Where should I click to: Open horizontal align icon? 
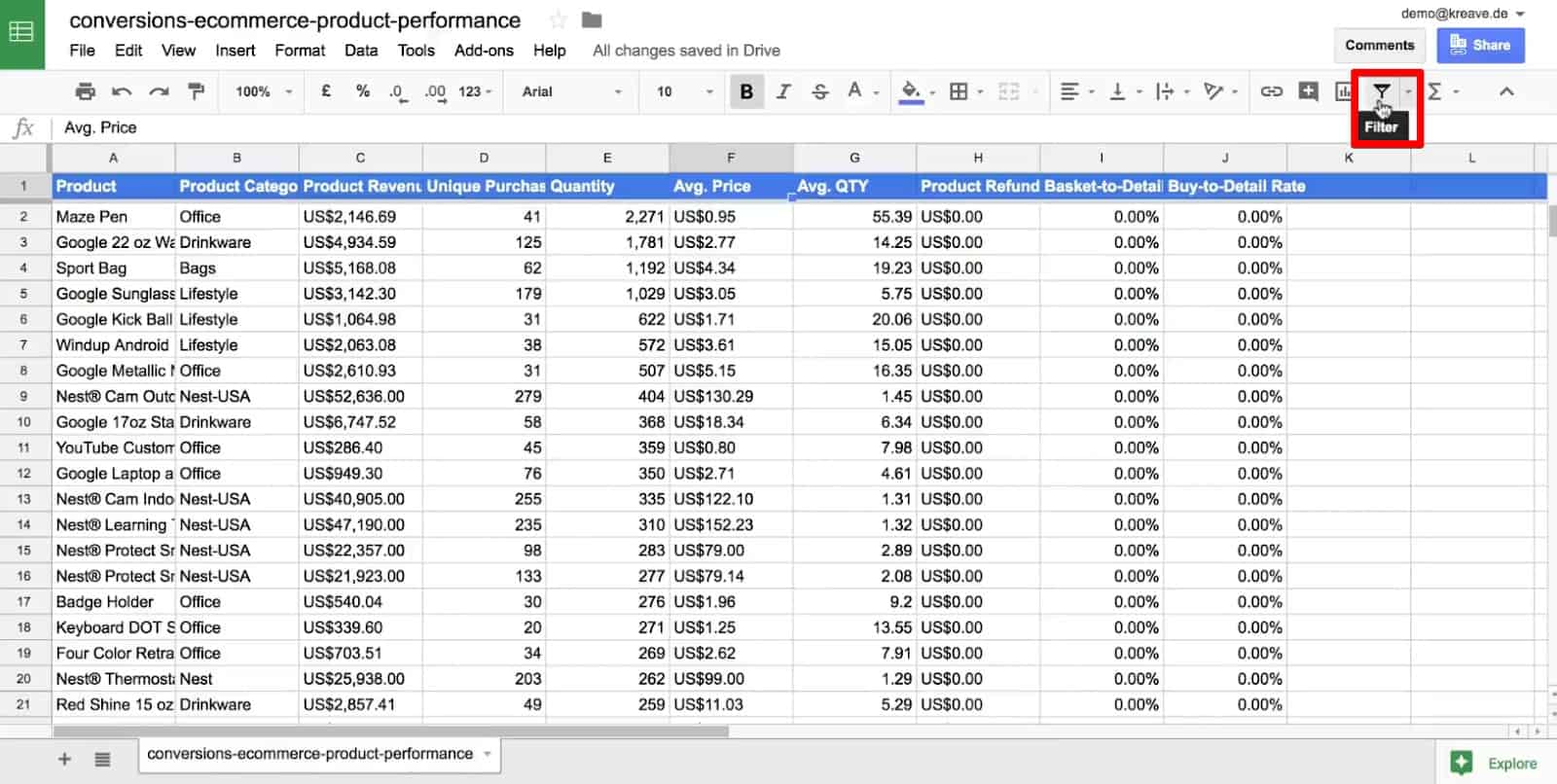pos(1069,91)
